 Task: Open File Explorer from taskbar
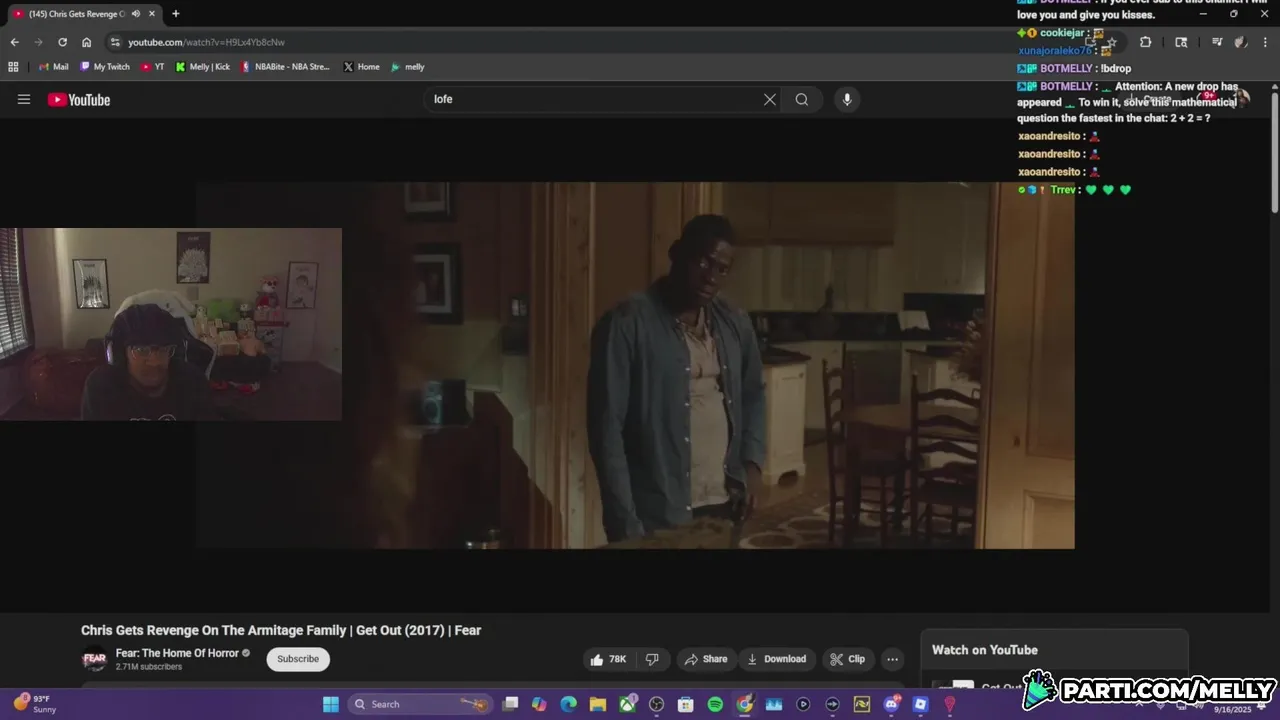click(x=598, y=704)
